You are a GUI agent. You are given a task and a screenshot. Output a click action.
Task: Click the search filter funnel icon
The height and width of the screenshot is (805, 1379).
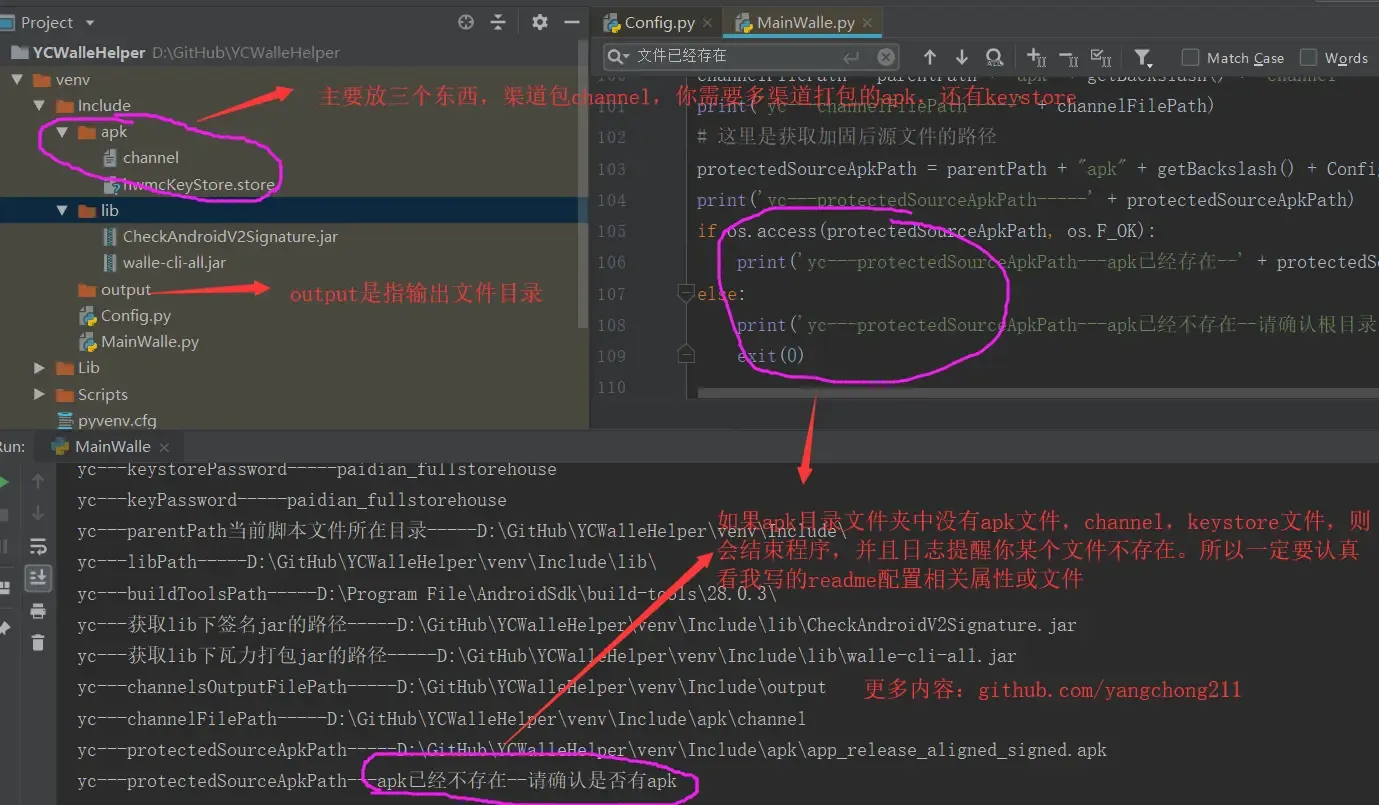tap(1142, 58)
